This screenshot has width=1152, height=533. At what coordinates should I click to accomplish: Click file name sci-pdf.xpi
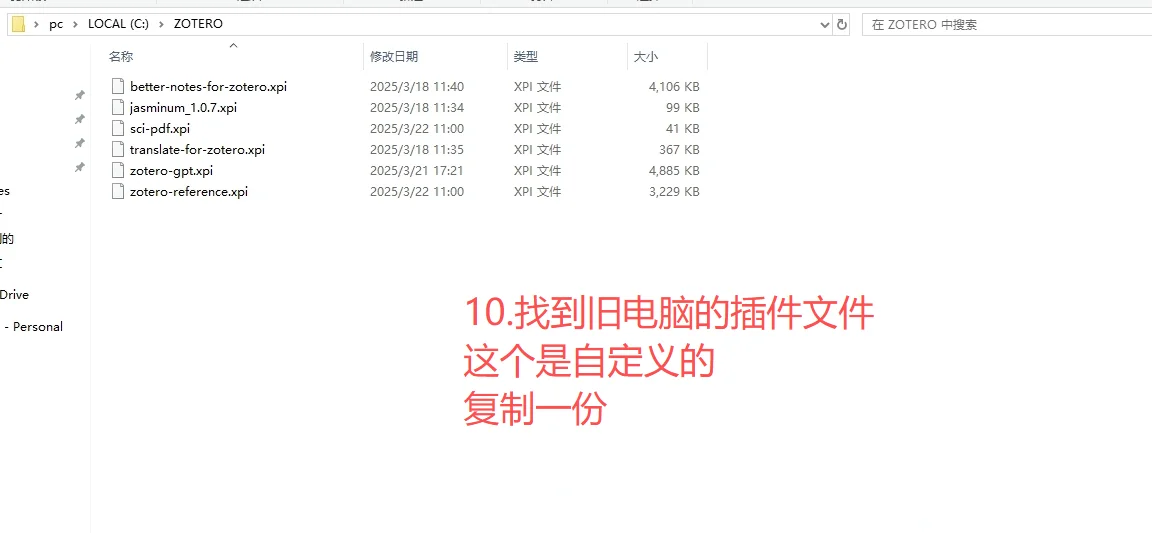click(159, 129)
